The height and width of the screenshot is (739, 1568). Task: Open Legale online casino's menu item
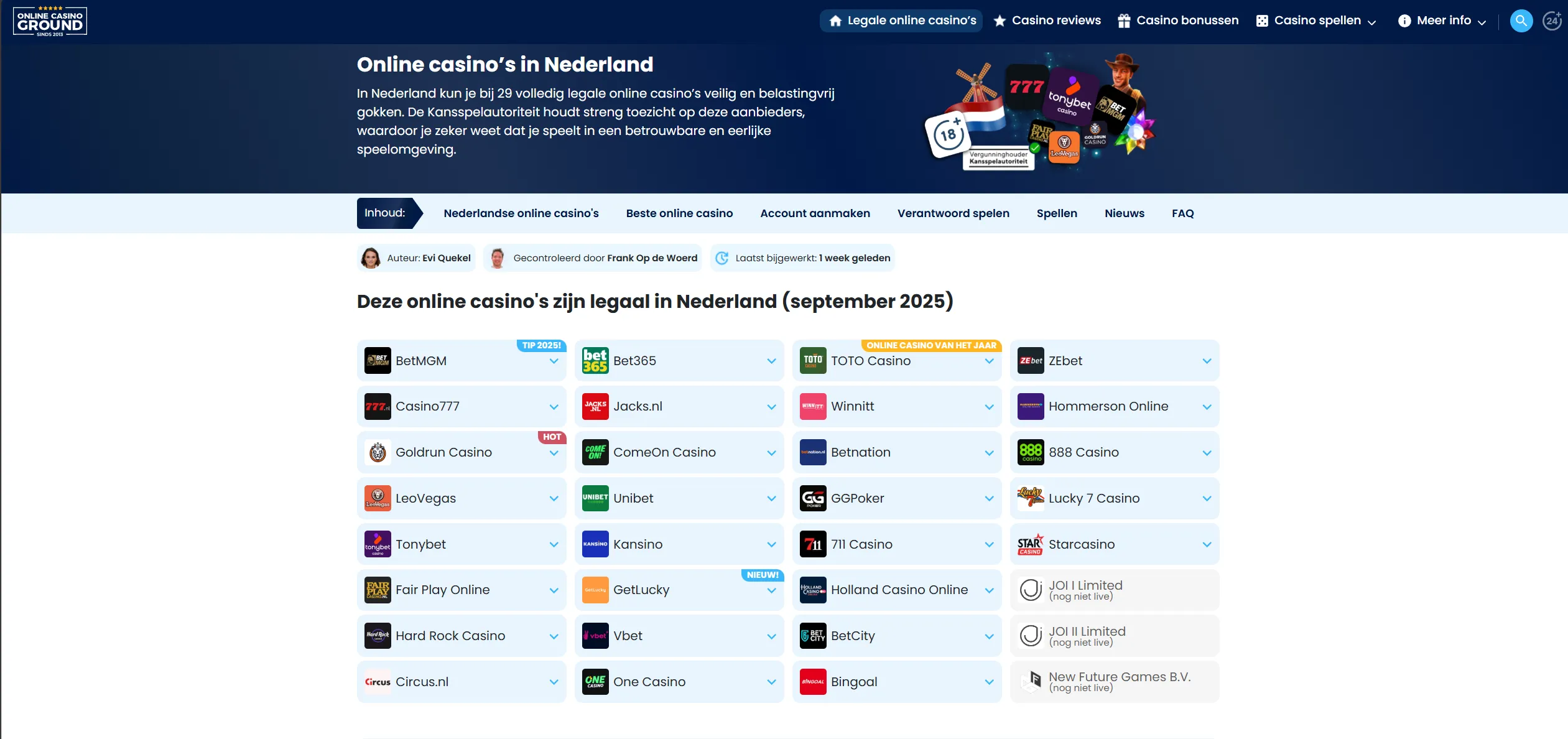tap(901, 21)
